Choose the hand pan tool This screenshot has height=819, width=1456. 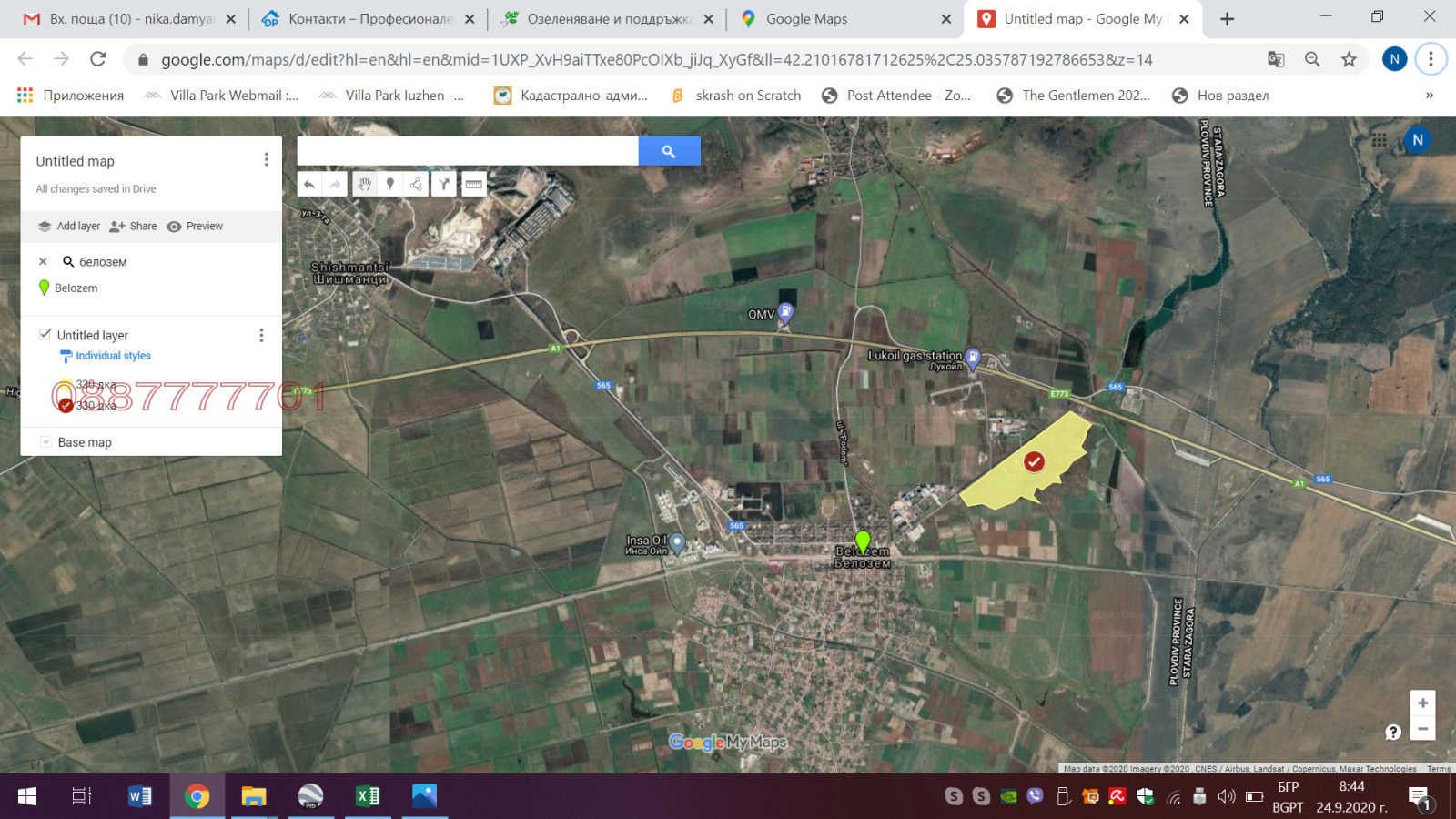pos(364,185)
